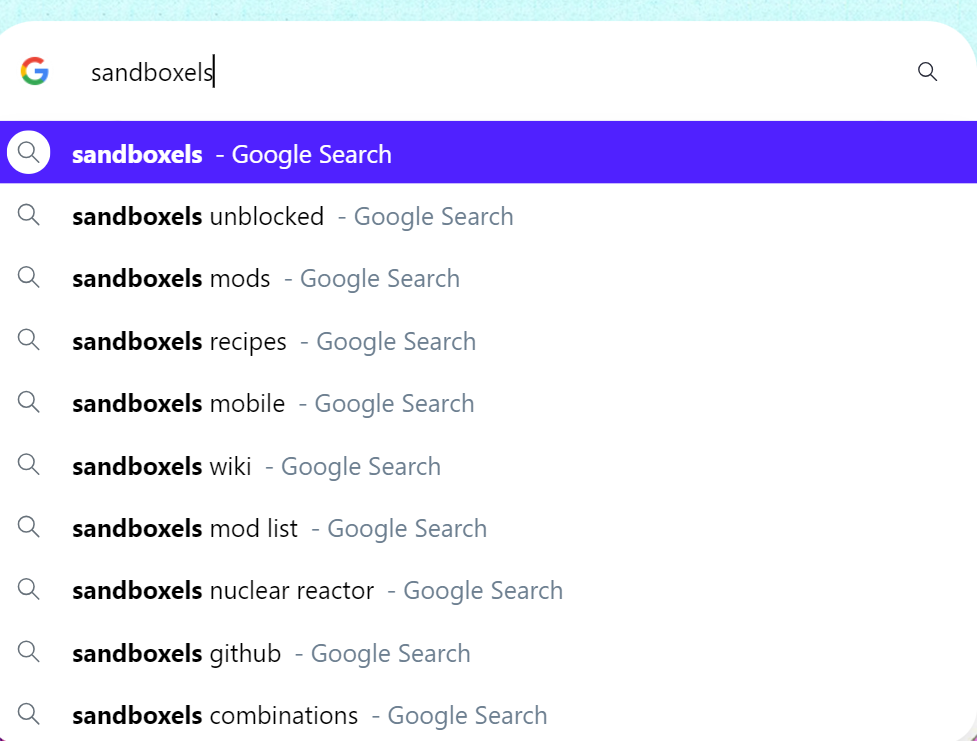Click the Google G logo
Viewport: 977px width, 741px height.
33,72
